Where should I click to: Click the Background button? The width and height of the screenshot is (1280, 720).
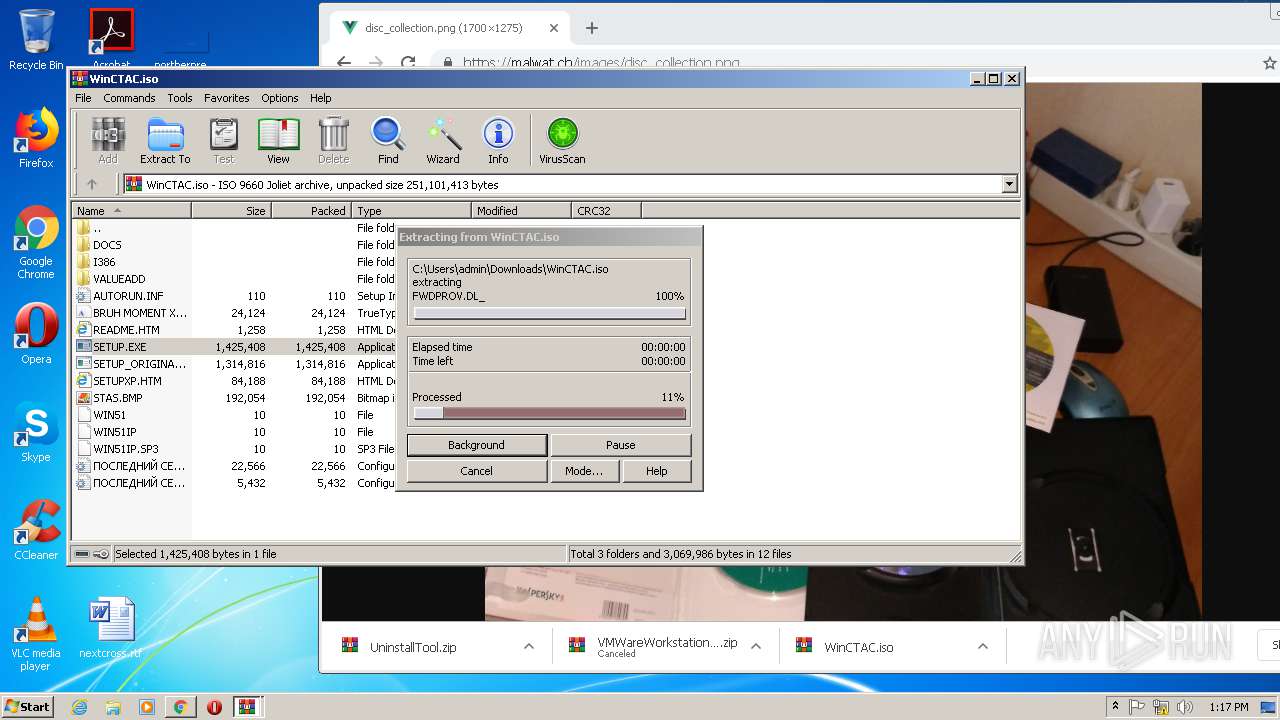coord(476,445)
